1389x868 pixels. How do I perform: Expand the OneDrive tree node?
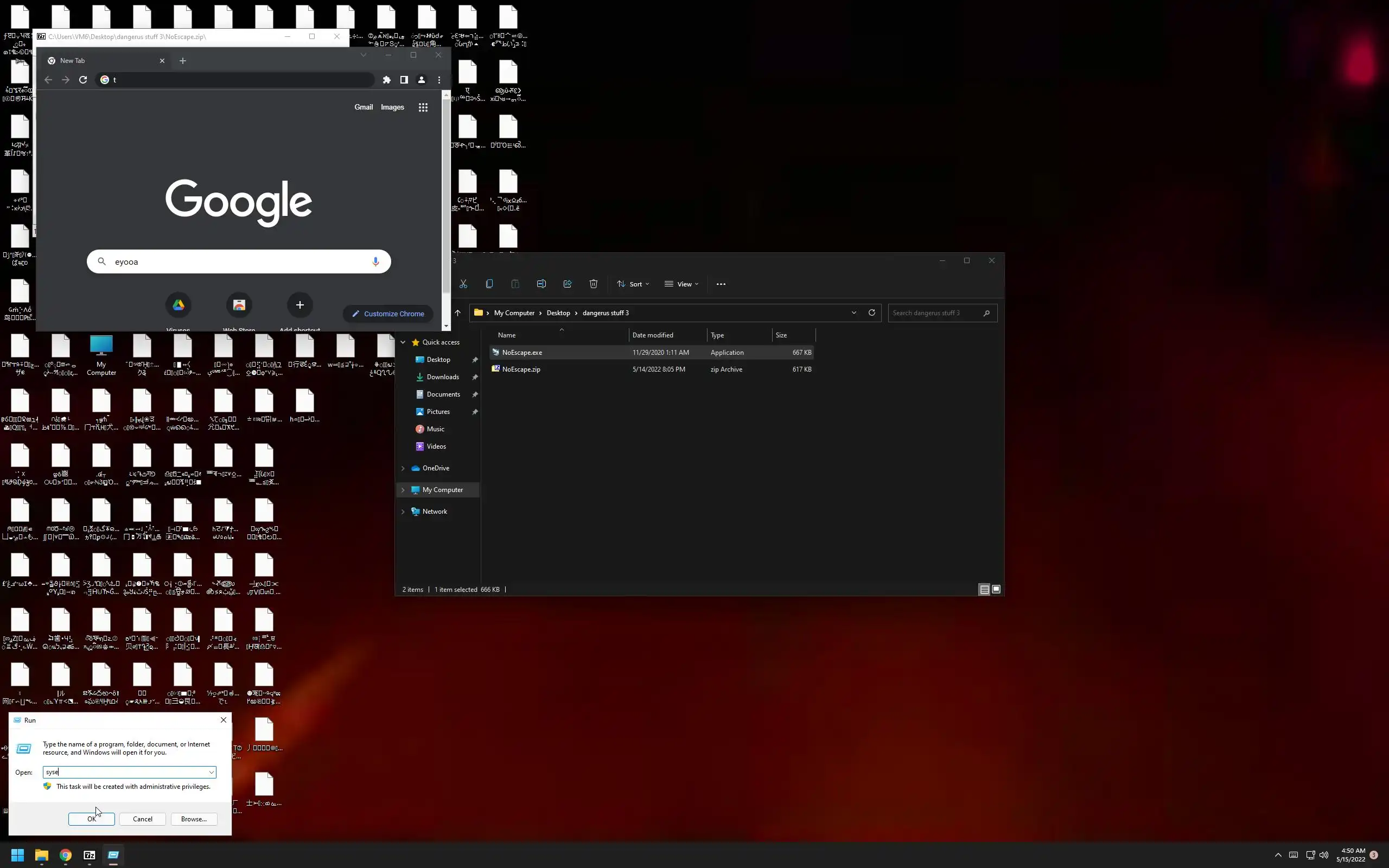point(403,468)
